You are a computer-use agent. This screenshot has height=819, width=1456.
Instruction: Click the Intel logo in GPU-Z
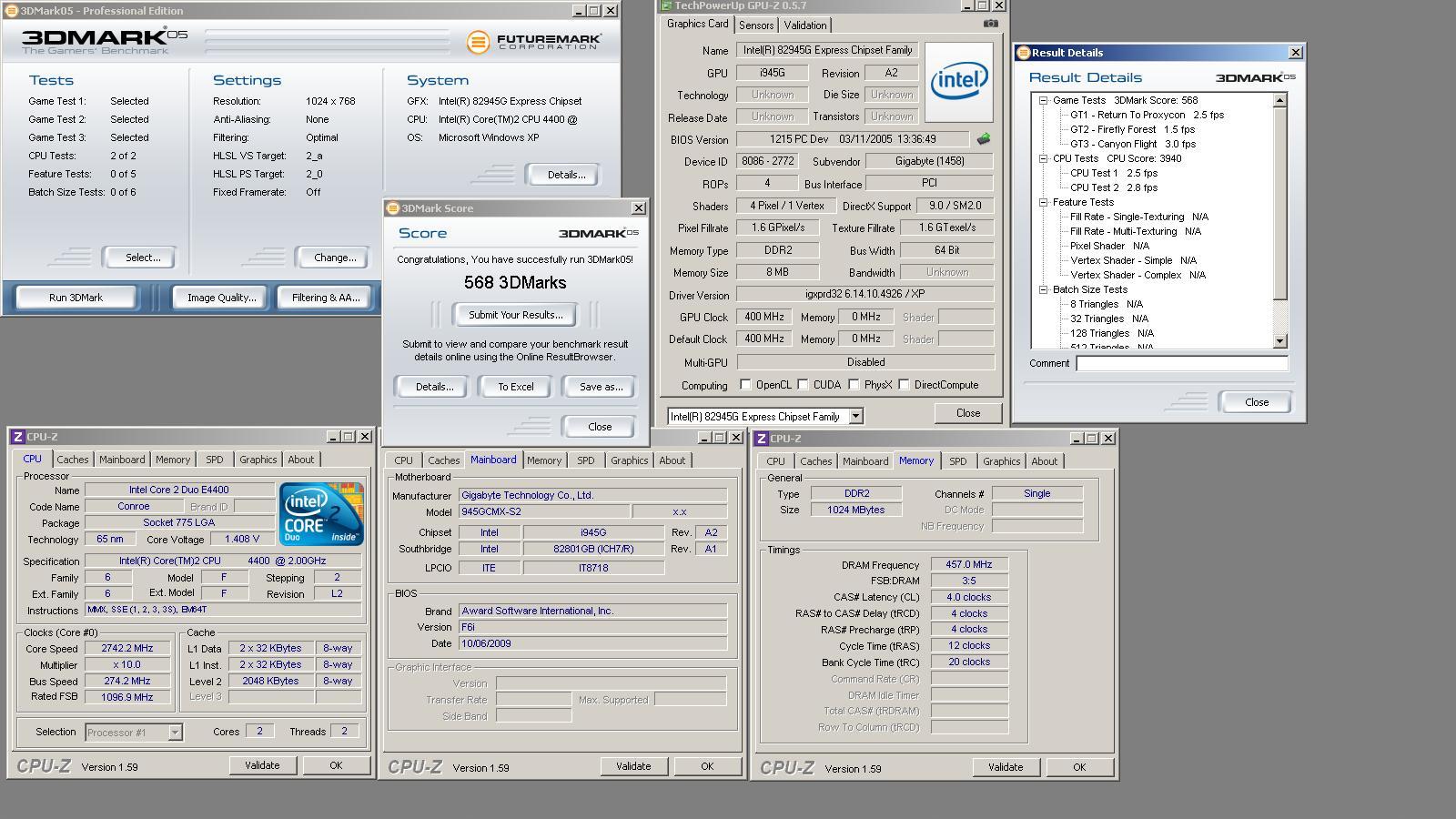[x=959, y=81]
